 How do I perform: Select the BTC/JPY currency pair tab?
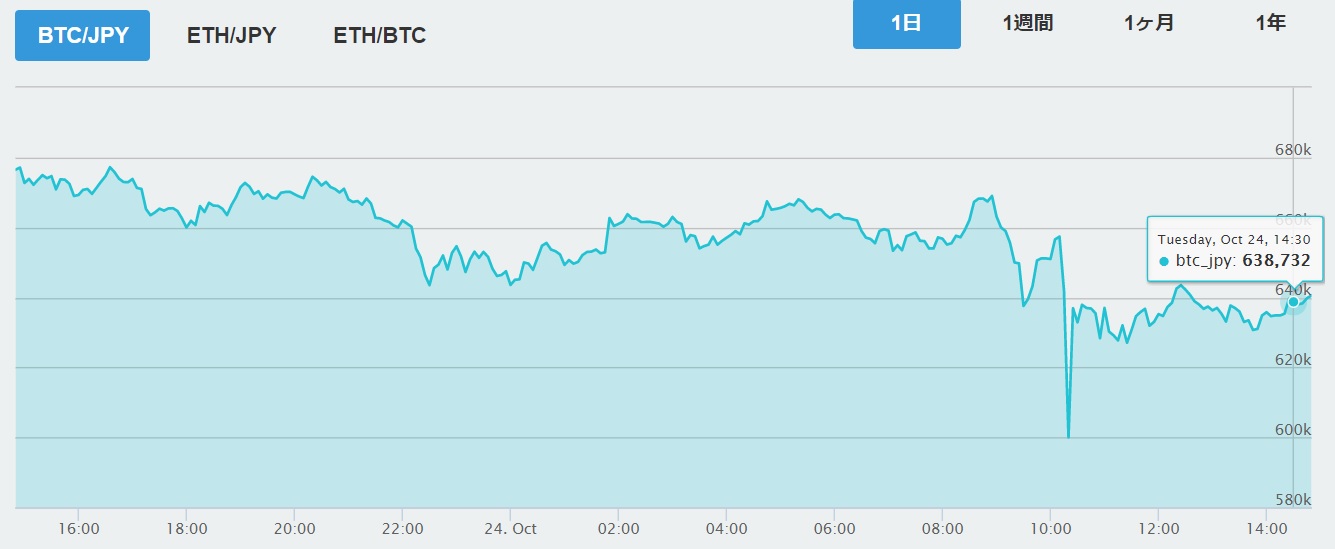(x=82, y=36)
